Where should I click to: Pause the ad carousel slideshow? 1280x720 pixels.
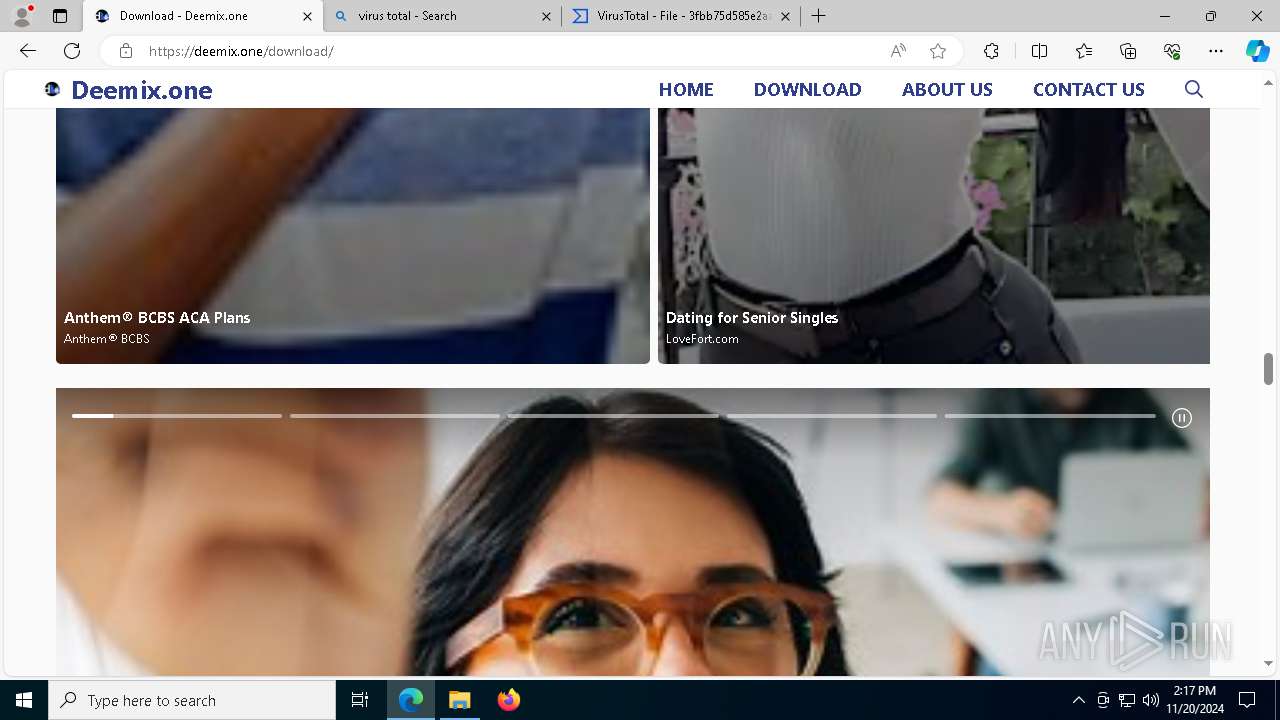click(1182, 418)
